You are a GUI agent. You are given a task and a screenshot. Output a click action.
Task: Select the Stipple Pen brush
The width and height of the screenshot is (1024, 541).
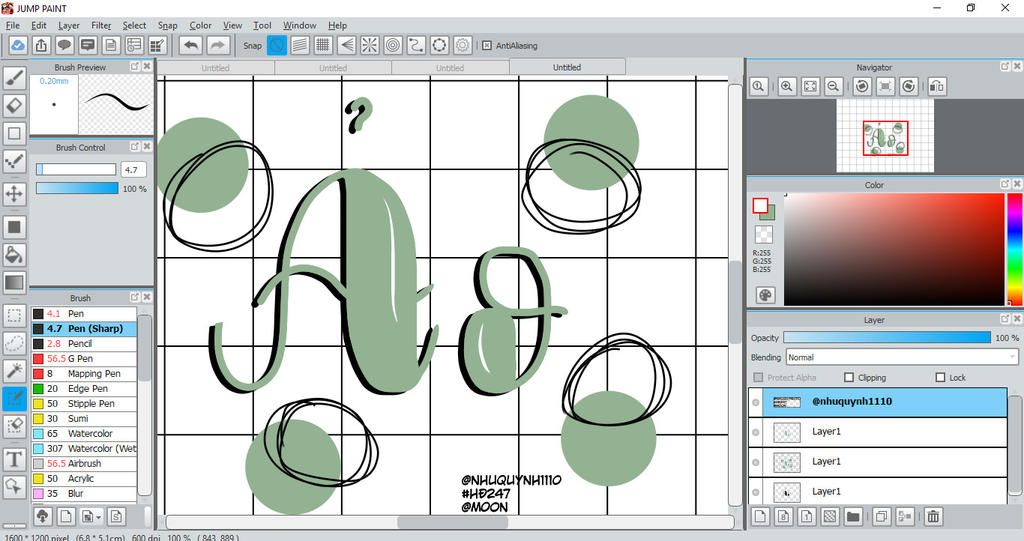[84, 404]
